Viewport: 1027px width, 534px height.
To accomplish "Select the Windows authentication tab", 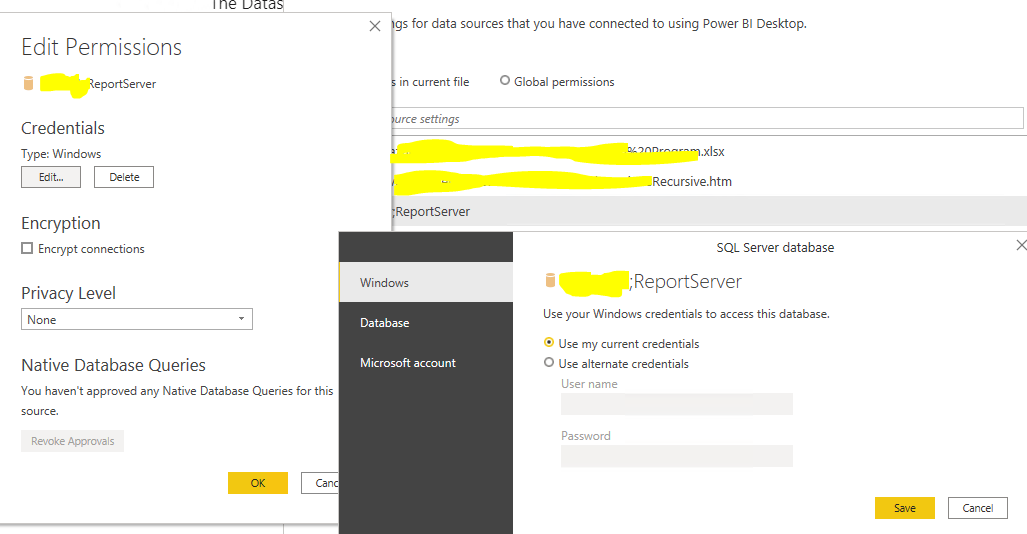I will [x=426, y=282].
